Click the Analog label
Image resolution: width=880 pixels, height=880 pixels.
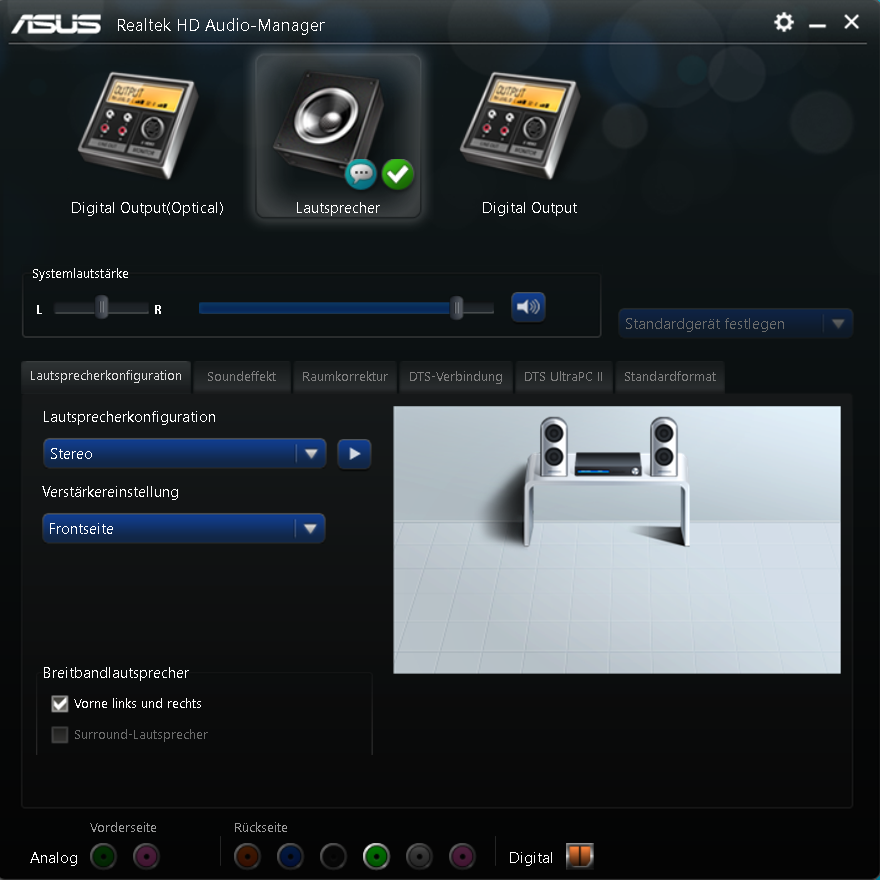[54, 858]
